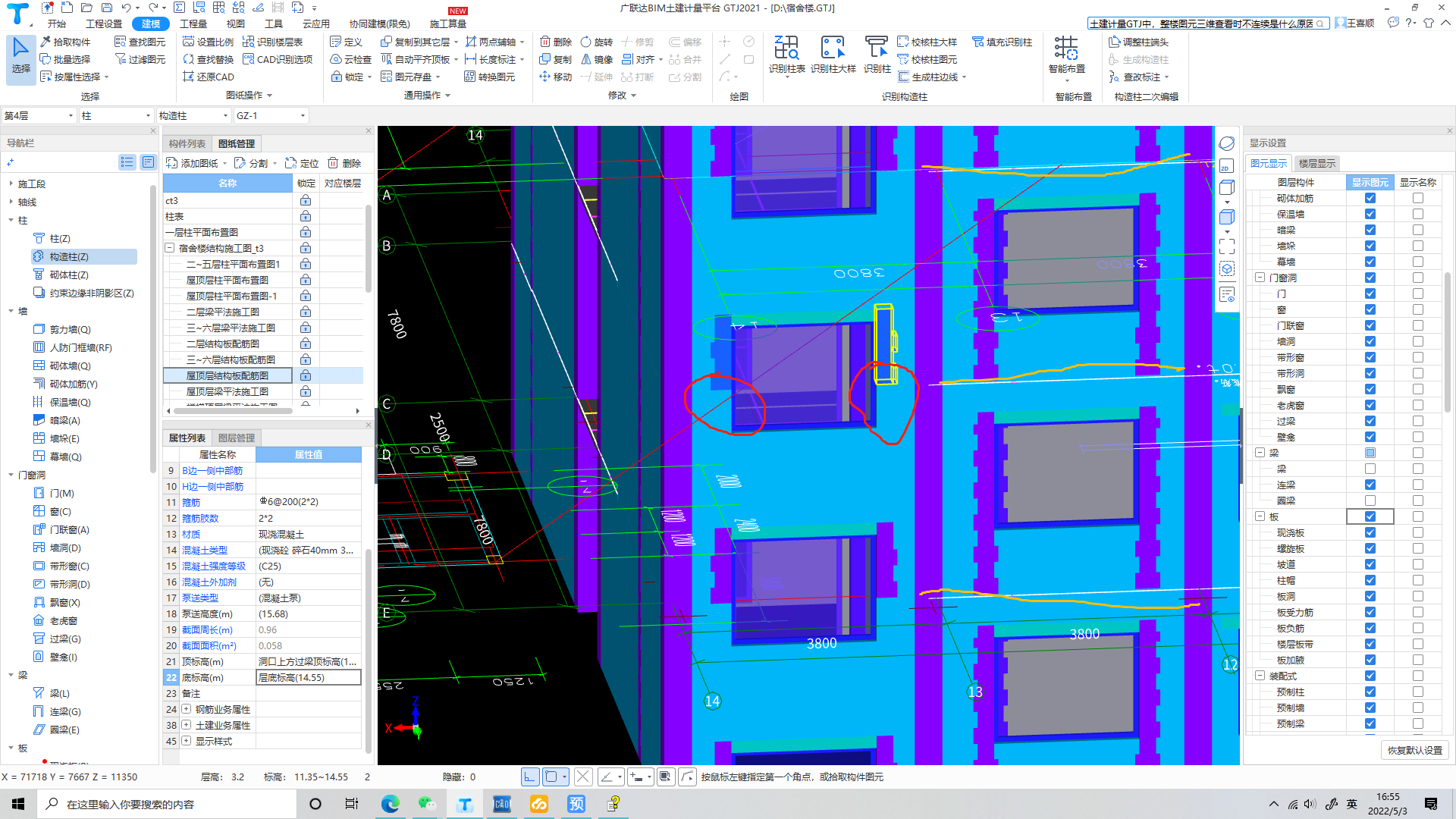Open the 工程量 ribbon tab
This screenshot has width=1456, height=819.
click(x=193, y=24)
